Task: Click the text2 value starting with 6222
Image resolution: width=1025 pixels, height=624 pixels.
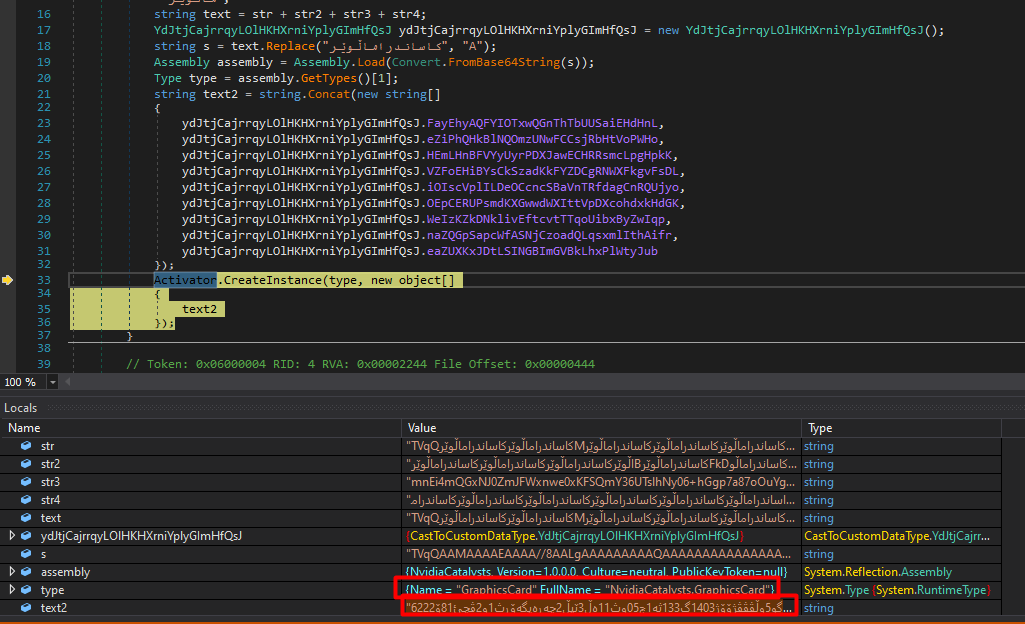Action: coord(599,608)
